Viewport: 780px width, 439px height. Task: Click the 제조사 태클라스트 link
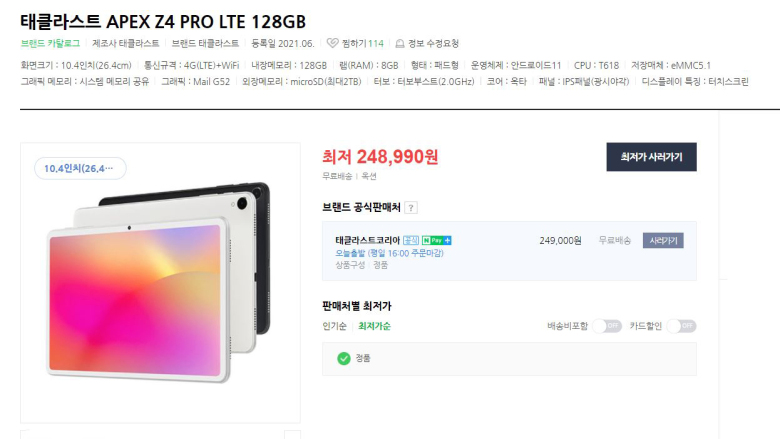coord(125,44)
